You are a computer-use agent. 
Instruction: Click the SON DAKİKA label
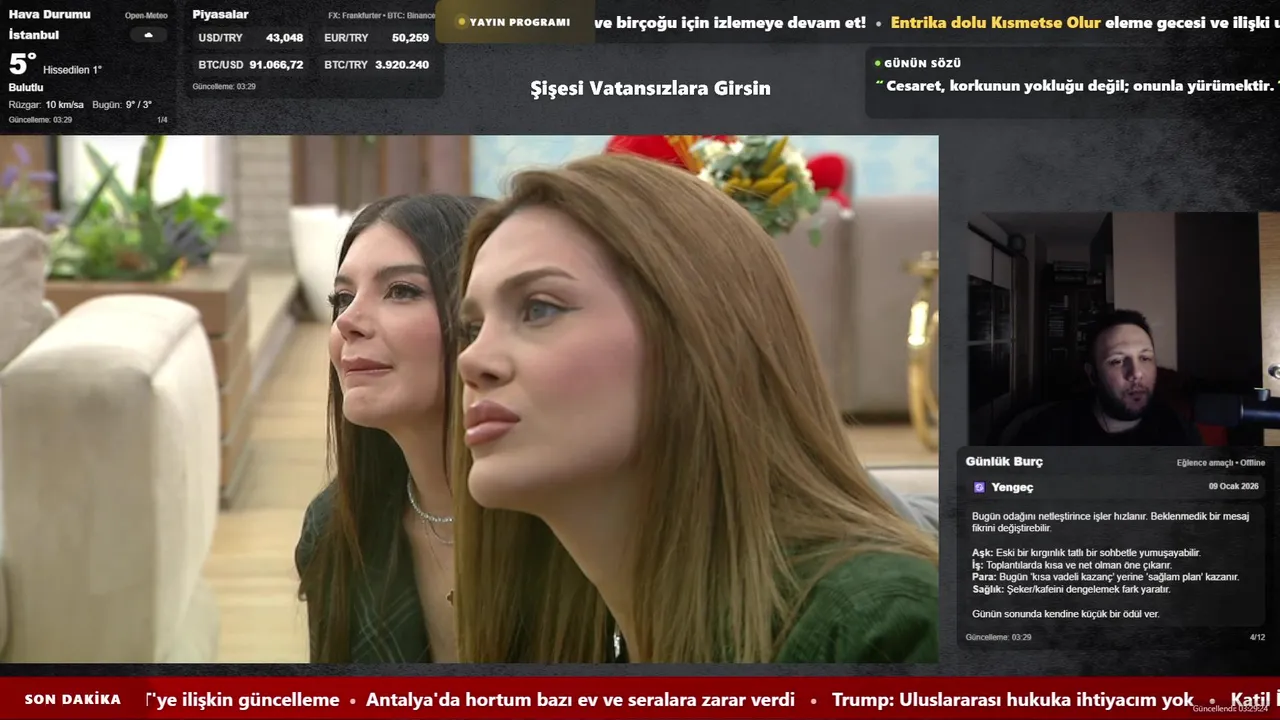click(73, 699)
